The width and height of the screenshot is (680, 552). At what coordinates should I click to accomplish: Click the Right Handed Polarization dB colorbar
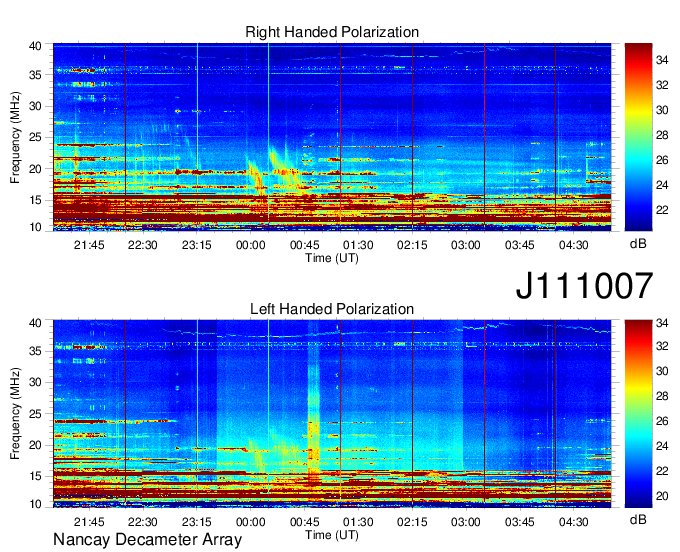(x=638, y=137)
